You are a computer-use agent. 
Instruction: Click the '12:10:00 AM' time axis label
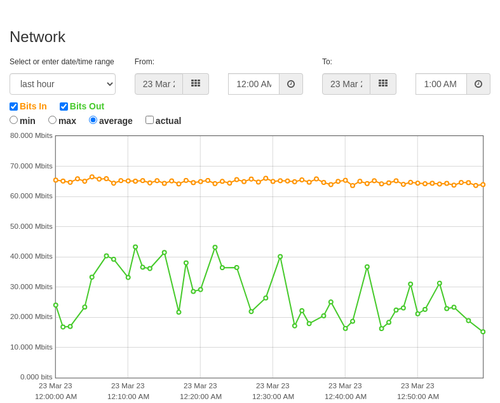[128, 397]
